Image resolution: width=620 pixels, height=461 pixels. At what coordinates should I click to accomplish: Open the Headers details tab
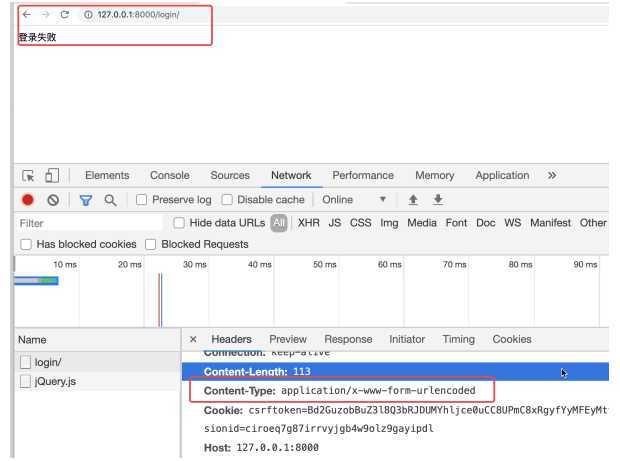(x=231, y=339)
